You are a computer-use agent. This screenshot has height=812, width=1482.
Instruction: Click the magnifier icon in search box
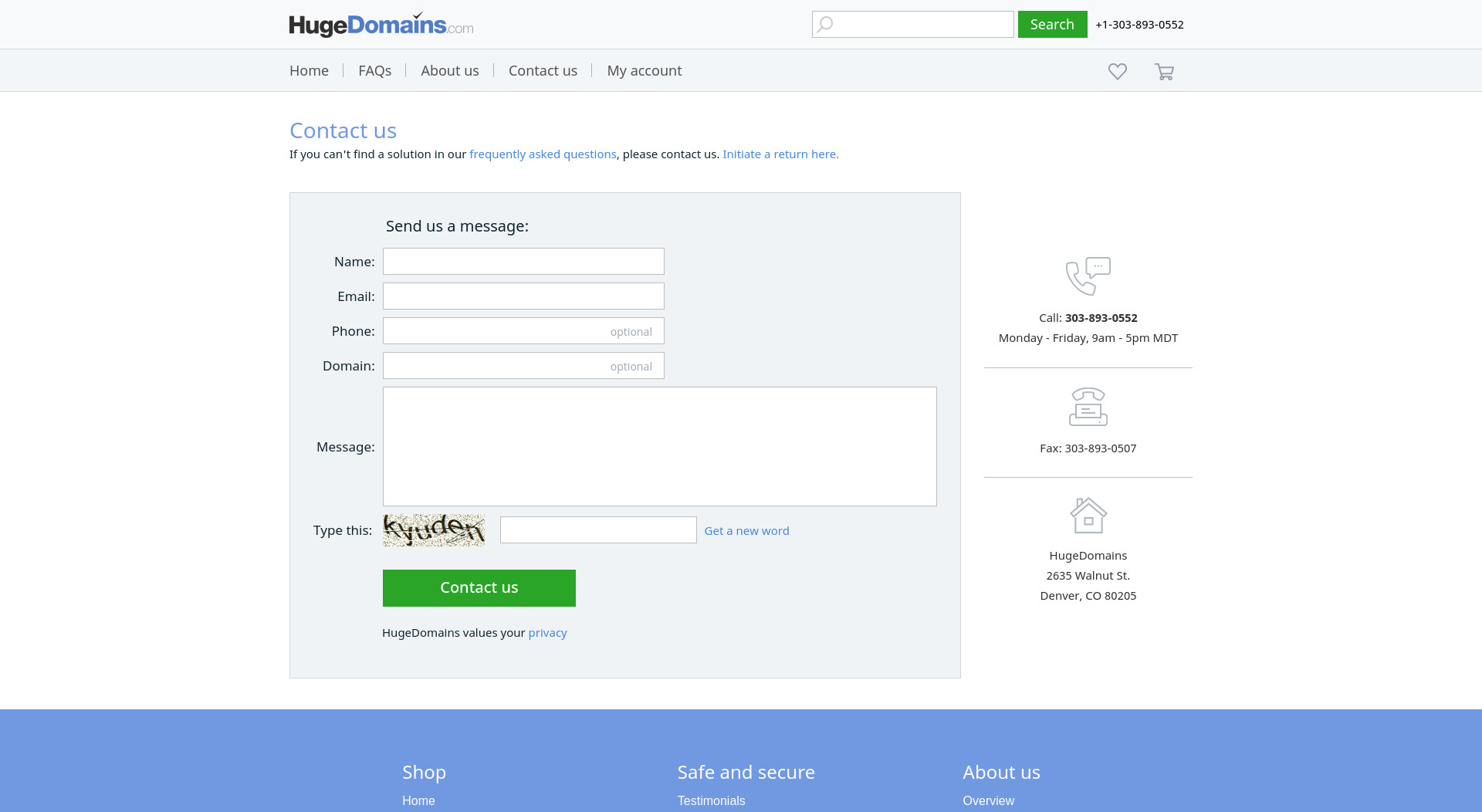[825, 25]
